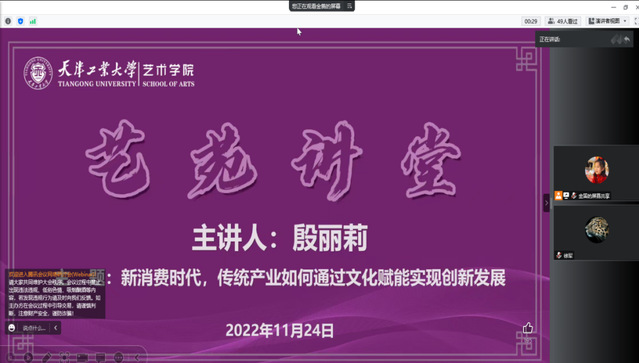Click the 00:29 meeting timer
This screenshot has height=363, width=639.
point(531,21)
